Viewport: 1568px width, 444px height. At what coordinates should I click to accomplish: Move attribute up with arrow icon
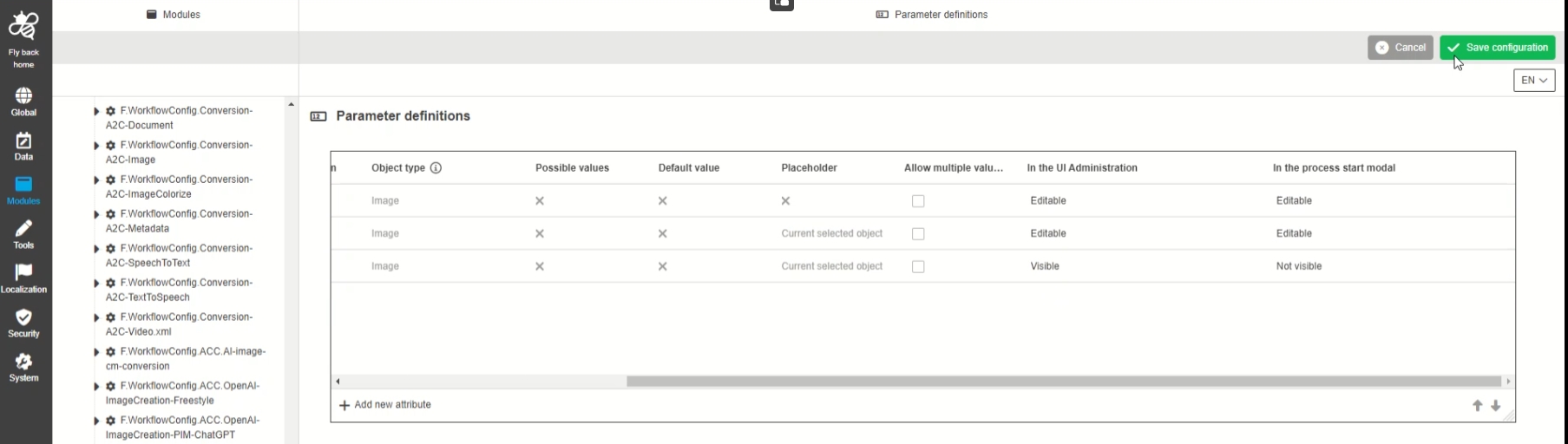(1477, 406)
